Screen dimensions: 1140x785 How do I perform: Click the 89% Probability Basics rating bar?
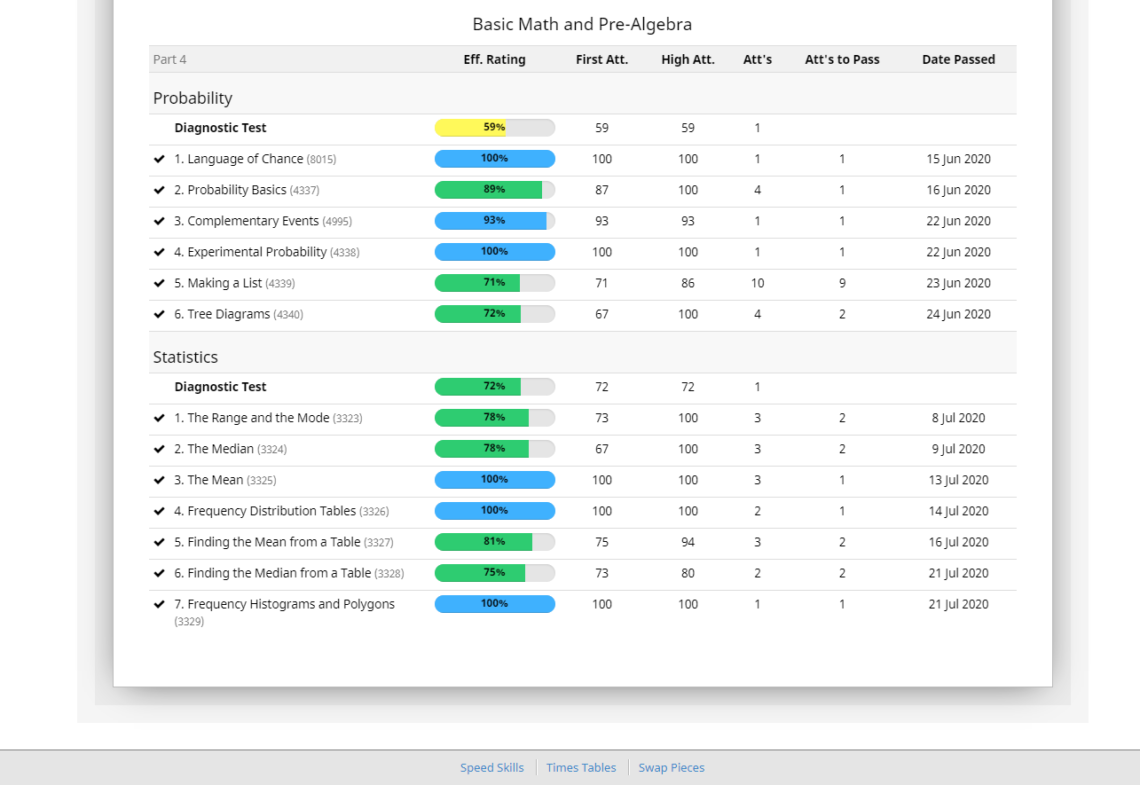(x=494, y=190)
